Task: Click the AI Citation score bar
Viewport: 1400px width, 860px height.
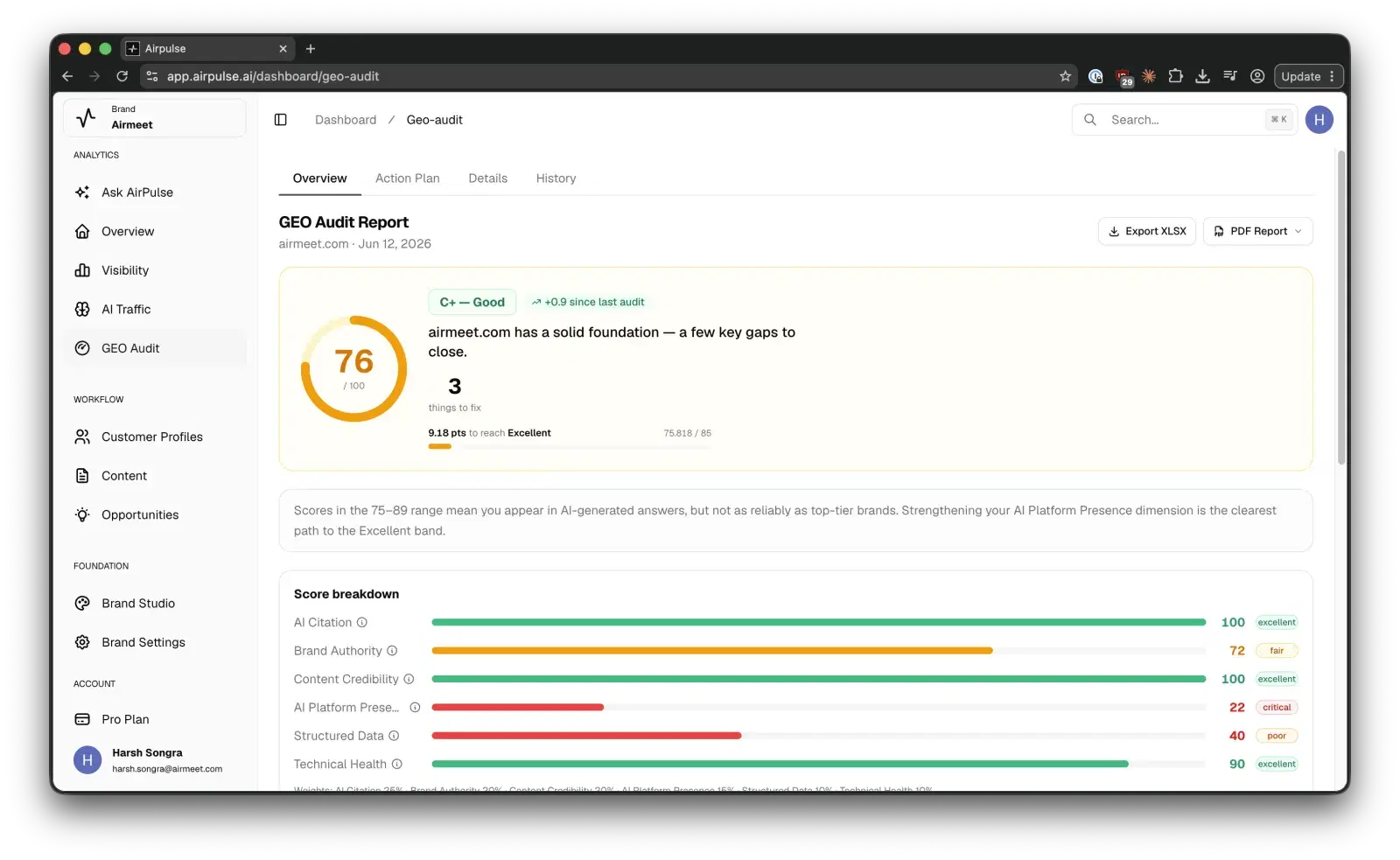Action: (819, 622)
